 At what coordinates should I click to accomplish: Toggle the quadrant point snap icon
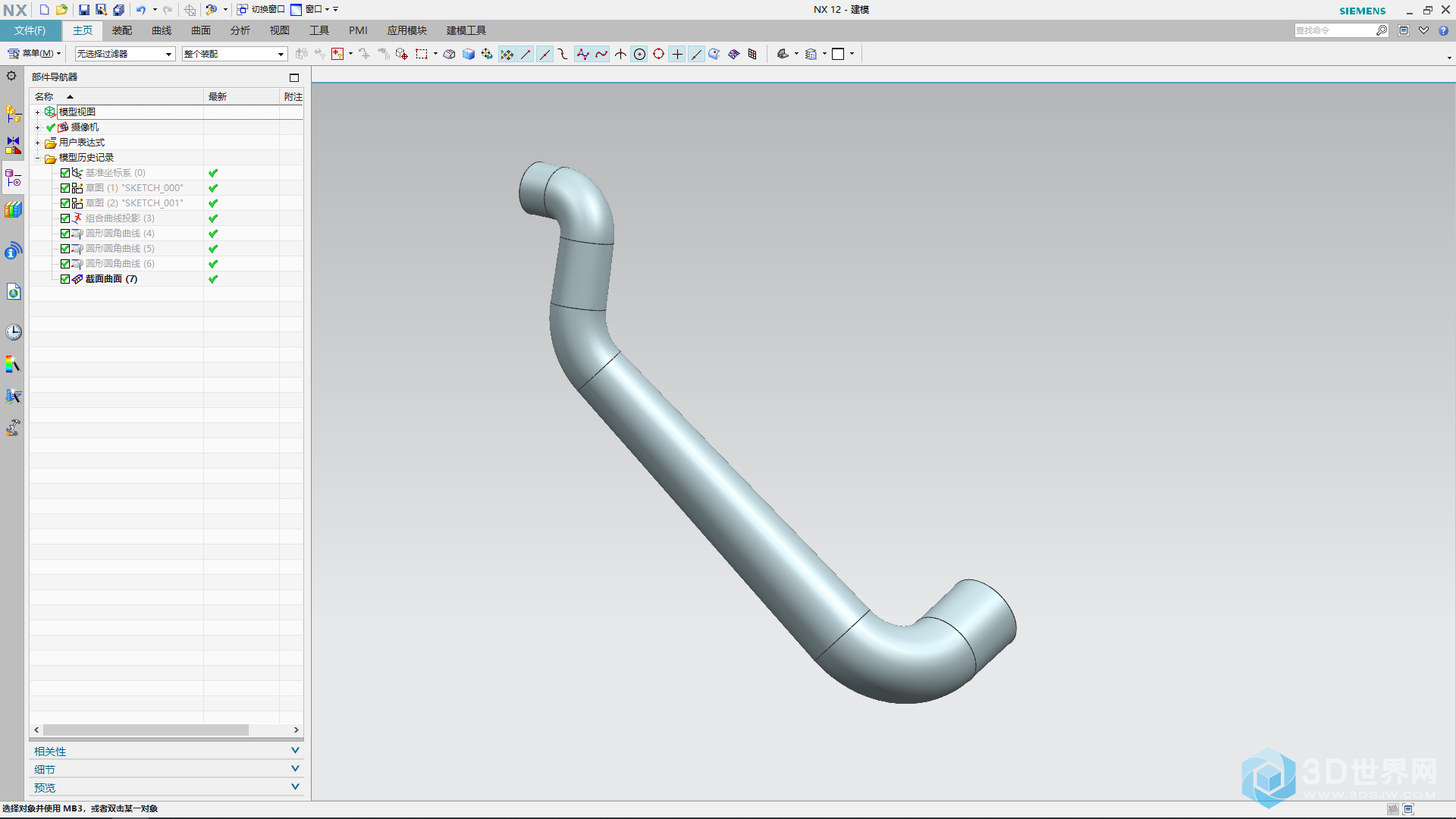(658, 54)
